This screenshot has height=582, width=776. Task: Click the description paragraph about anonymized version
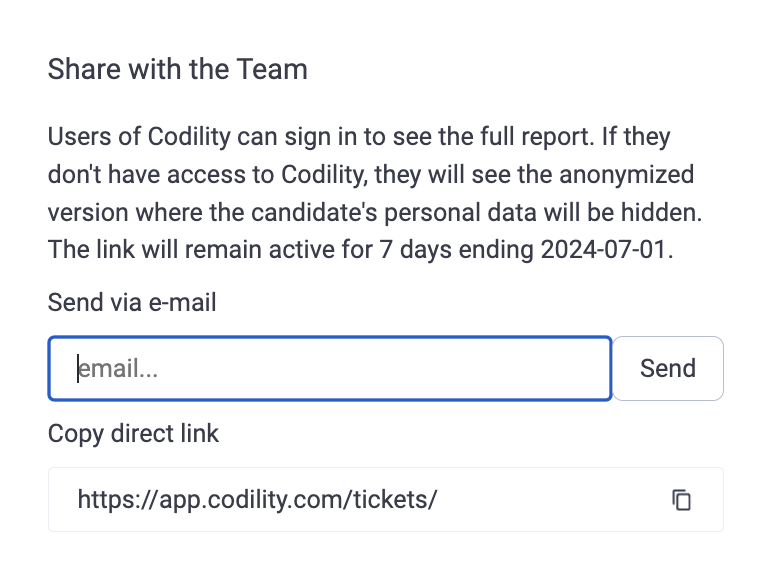(x=375, y=193)
